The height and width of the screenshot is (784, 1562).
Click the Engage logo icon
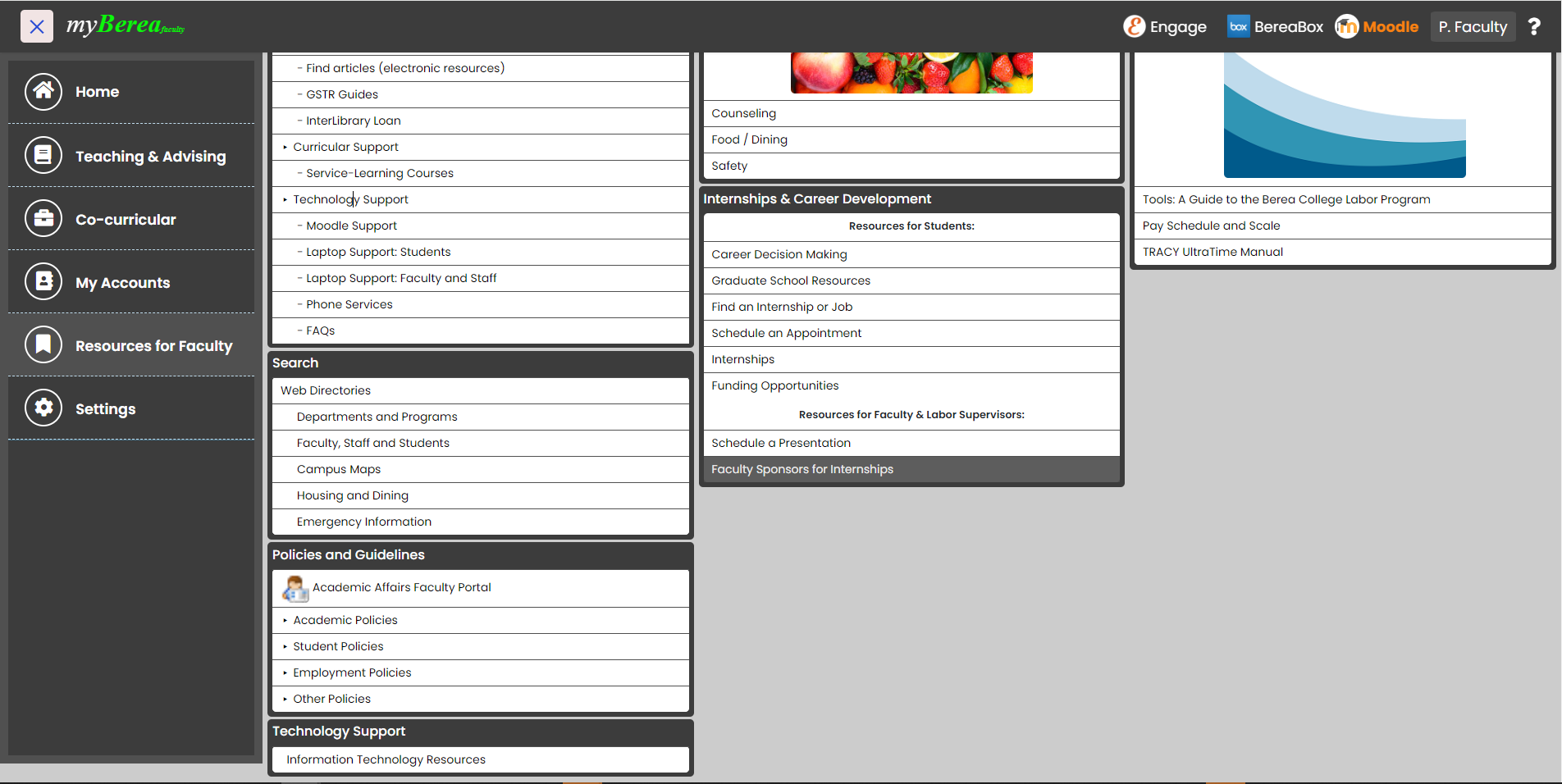(x=1134, y=27)
